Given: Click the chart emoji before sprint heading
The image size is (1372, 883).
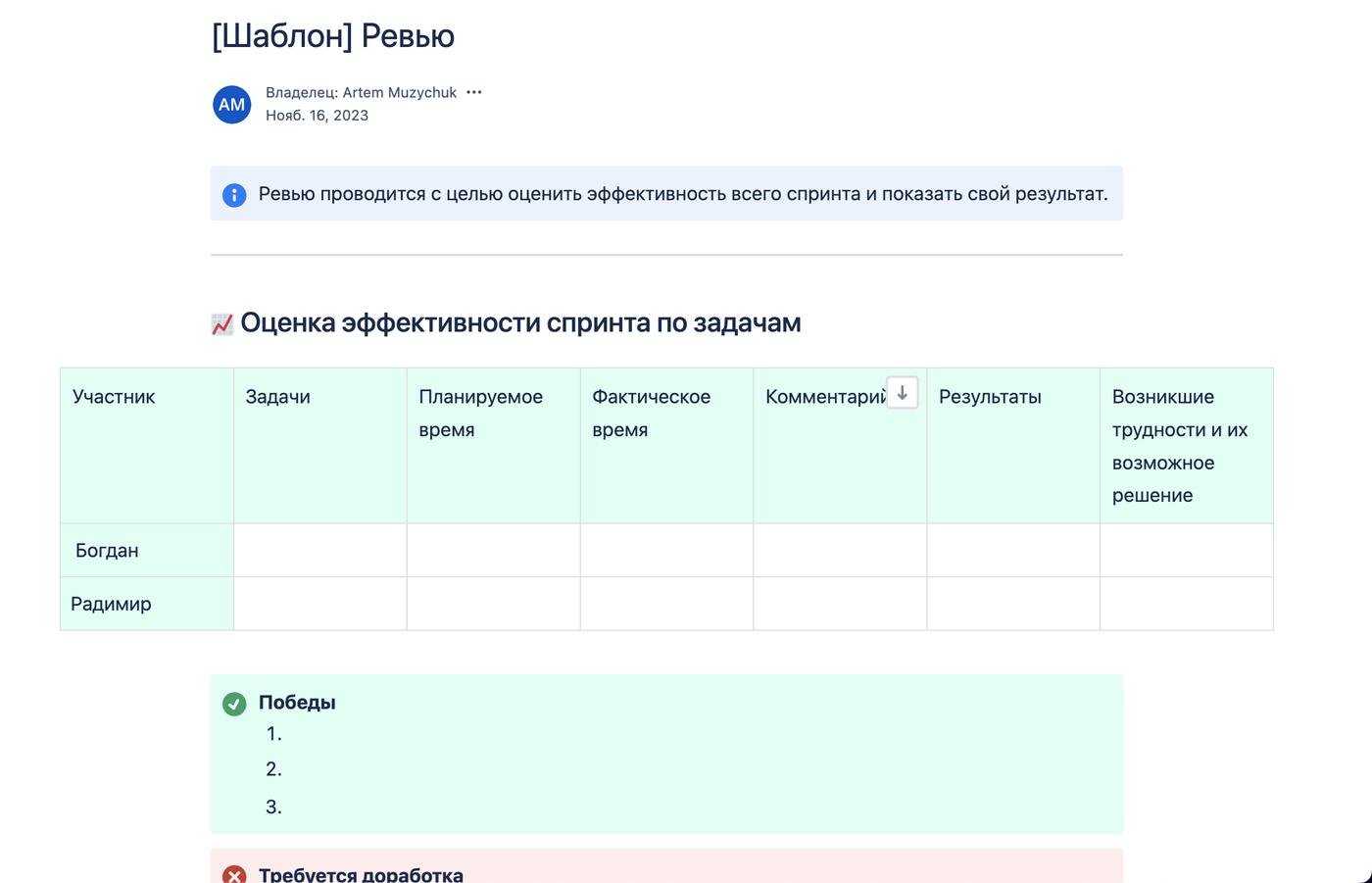Looking at the screenshot, I should [222, 324].
